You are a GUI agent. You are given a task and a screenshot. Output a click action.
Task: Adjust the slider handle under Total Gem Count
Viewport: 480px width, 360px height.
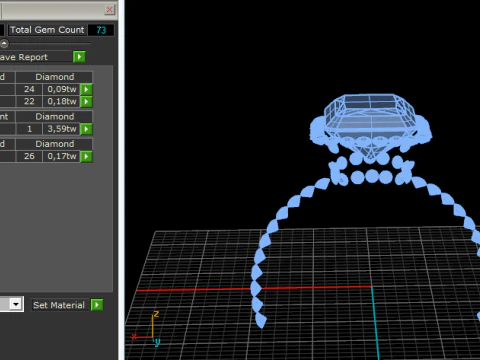tap(4, 43)
